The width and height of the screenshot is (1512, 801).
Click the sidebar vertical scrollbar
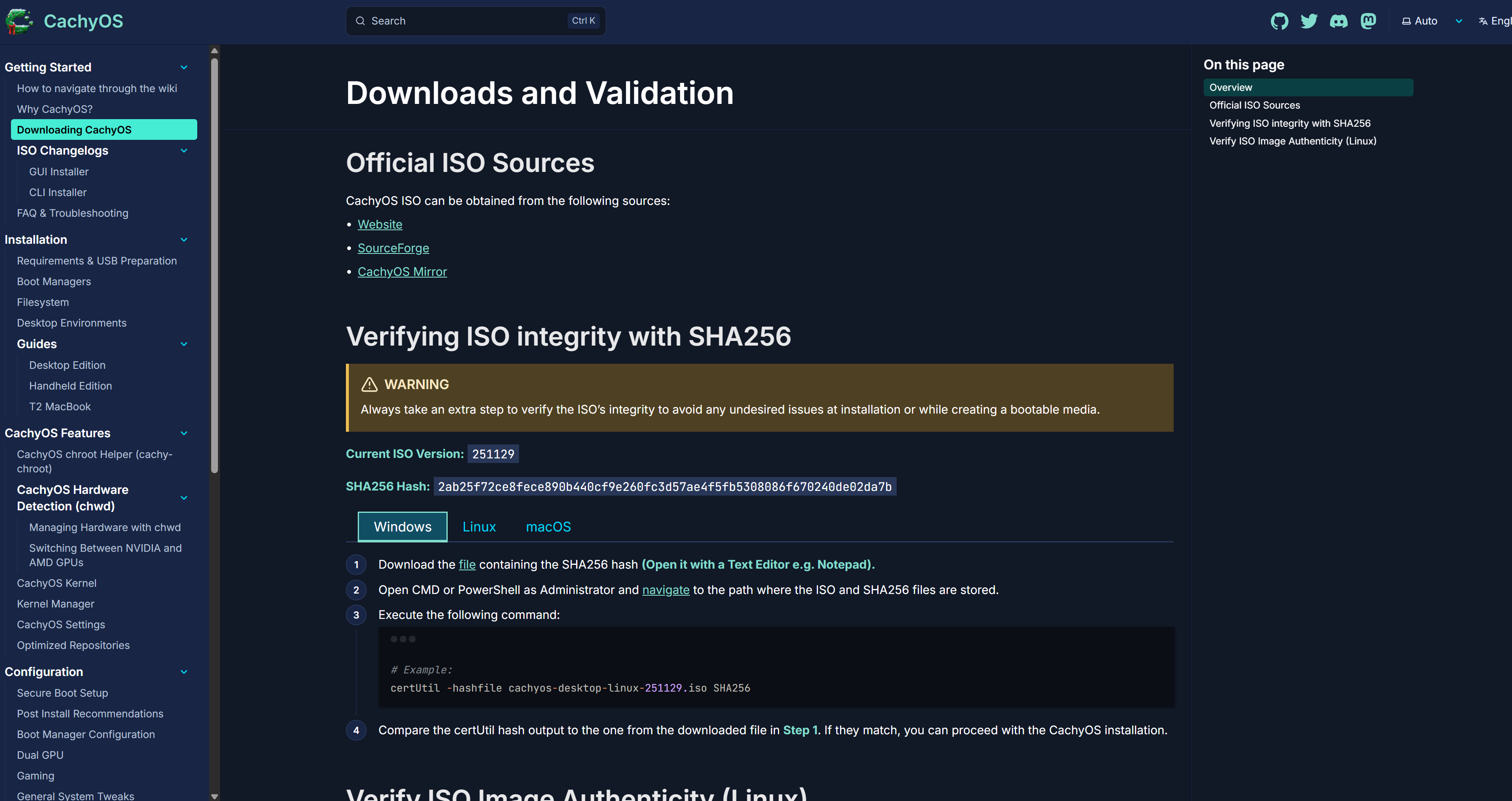coord(214,264)
